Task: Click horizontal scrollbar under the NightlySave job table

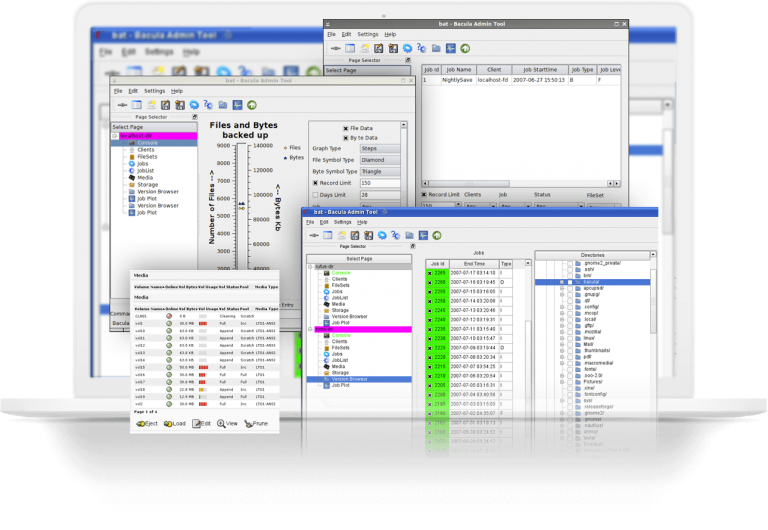Action: pos(521,184)
